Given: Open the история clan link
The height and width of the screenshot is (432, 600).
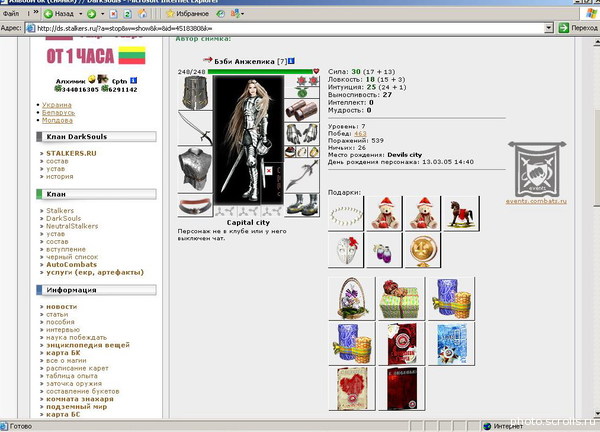Looking at the screenshot, I should click(59, 176).
